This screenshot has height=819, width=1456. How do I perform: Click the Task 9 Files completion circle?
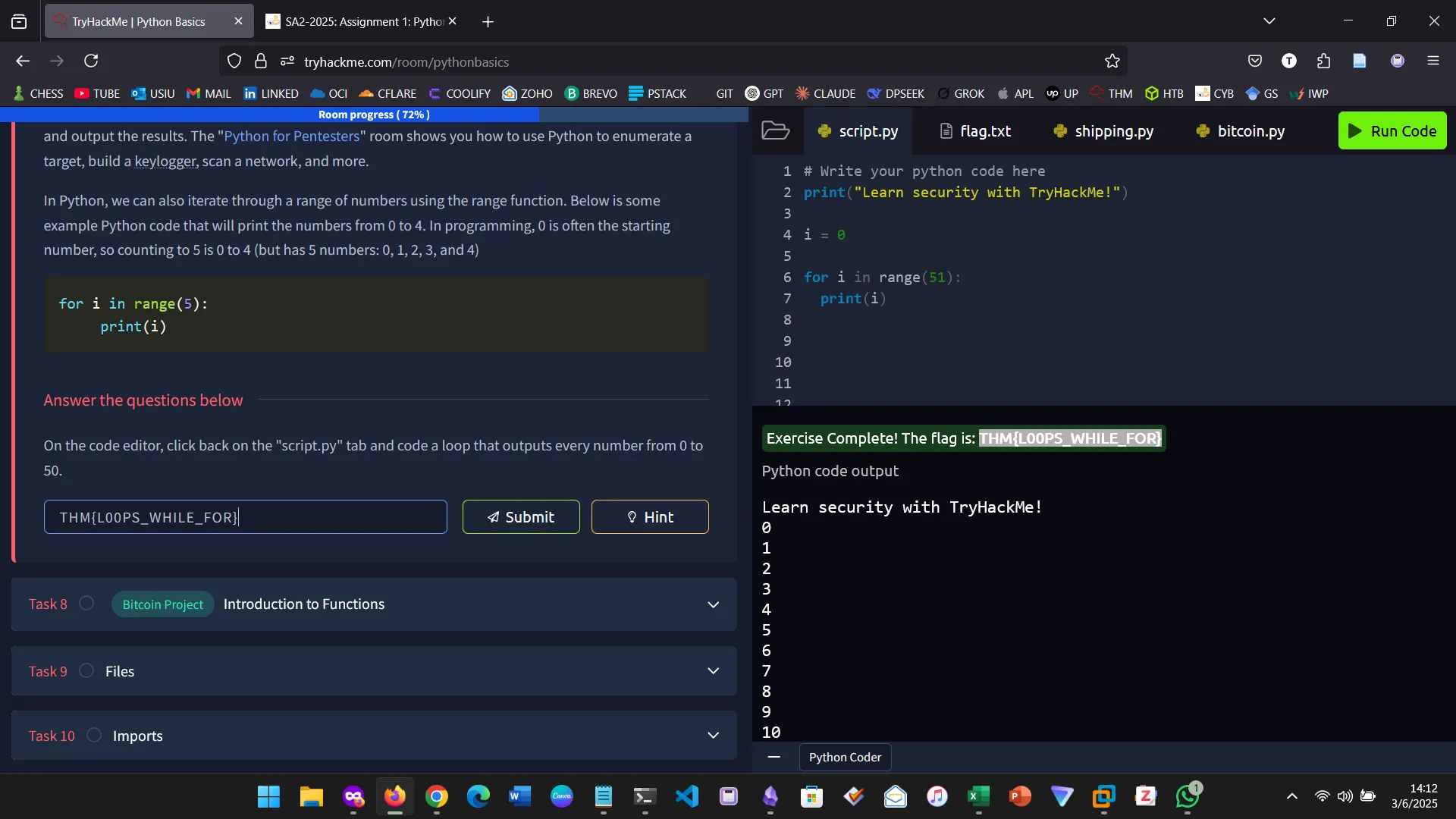(x=86, y=671)
